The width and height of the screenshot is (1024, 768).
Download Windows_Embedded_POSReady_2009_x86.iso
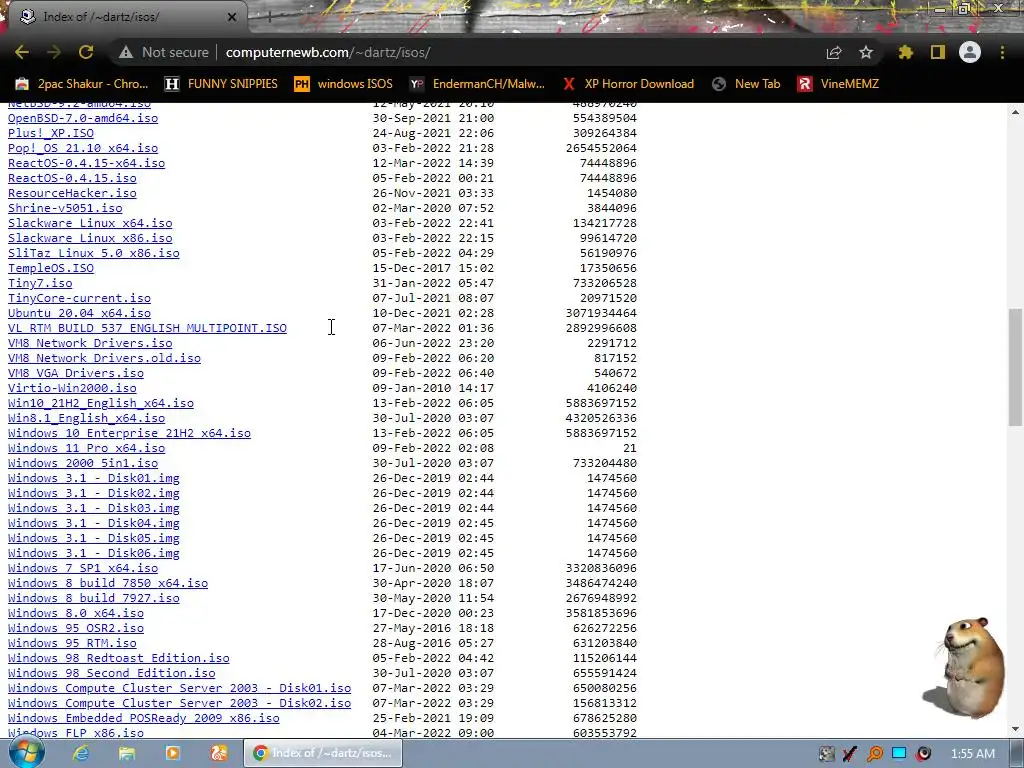[144, 719]
